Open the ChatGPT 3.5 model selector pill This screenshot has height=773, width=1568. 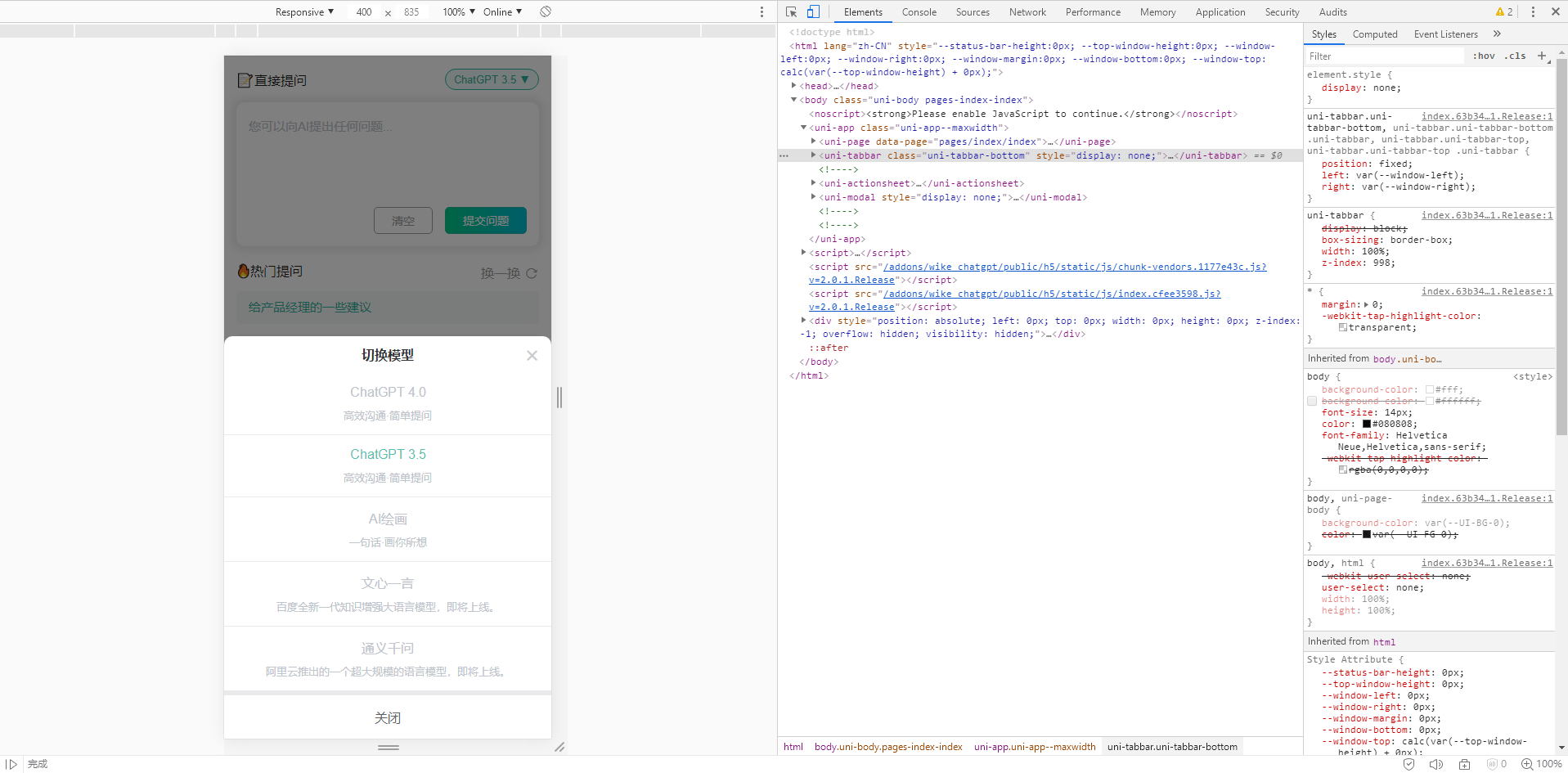pos(492,79)
